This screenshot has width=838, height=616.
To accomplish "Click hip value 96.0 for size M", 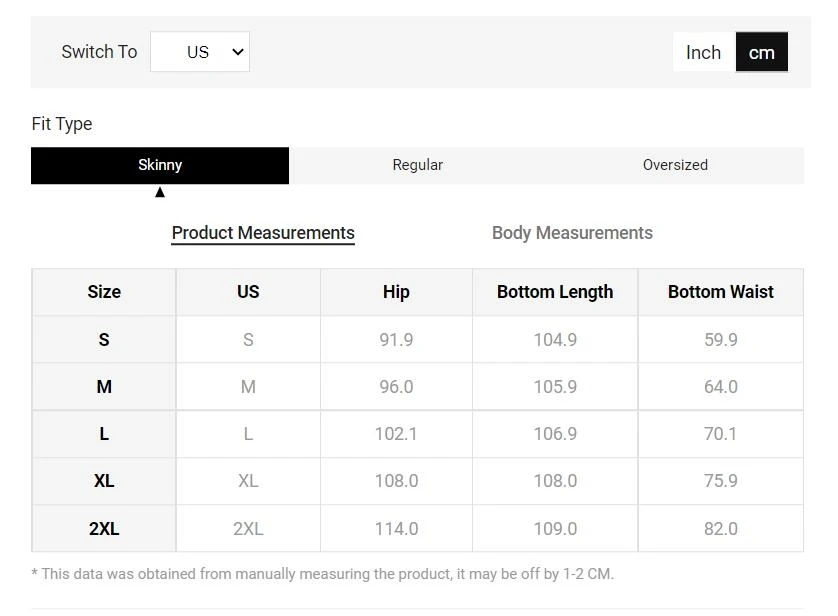I will coord(396,387).
